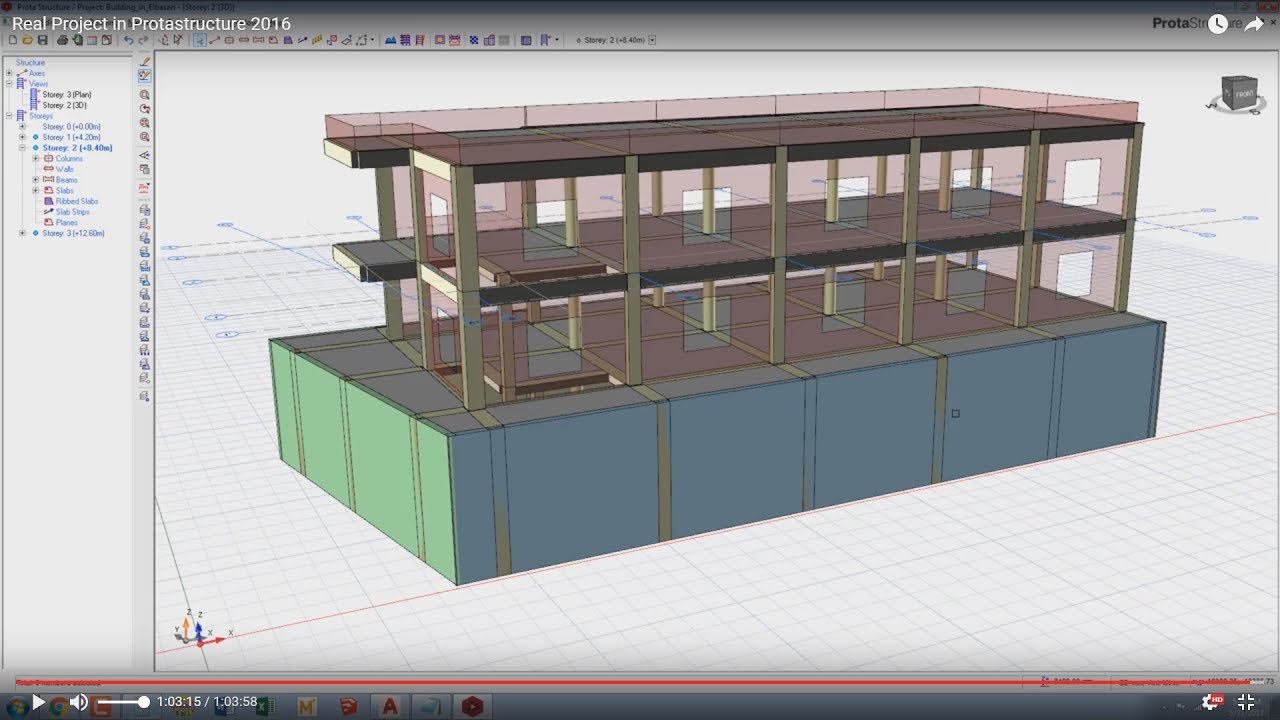The width and height of the screenshot is (1280, 720).
Task: Click the Redo arrow icon
Action: click(143, 40)
